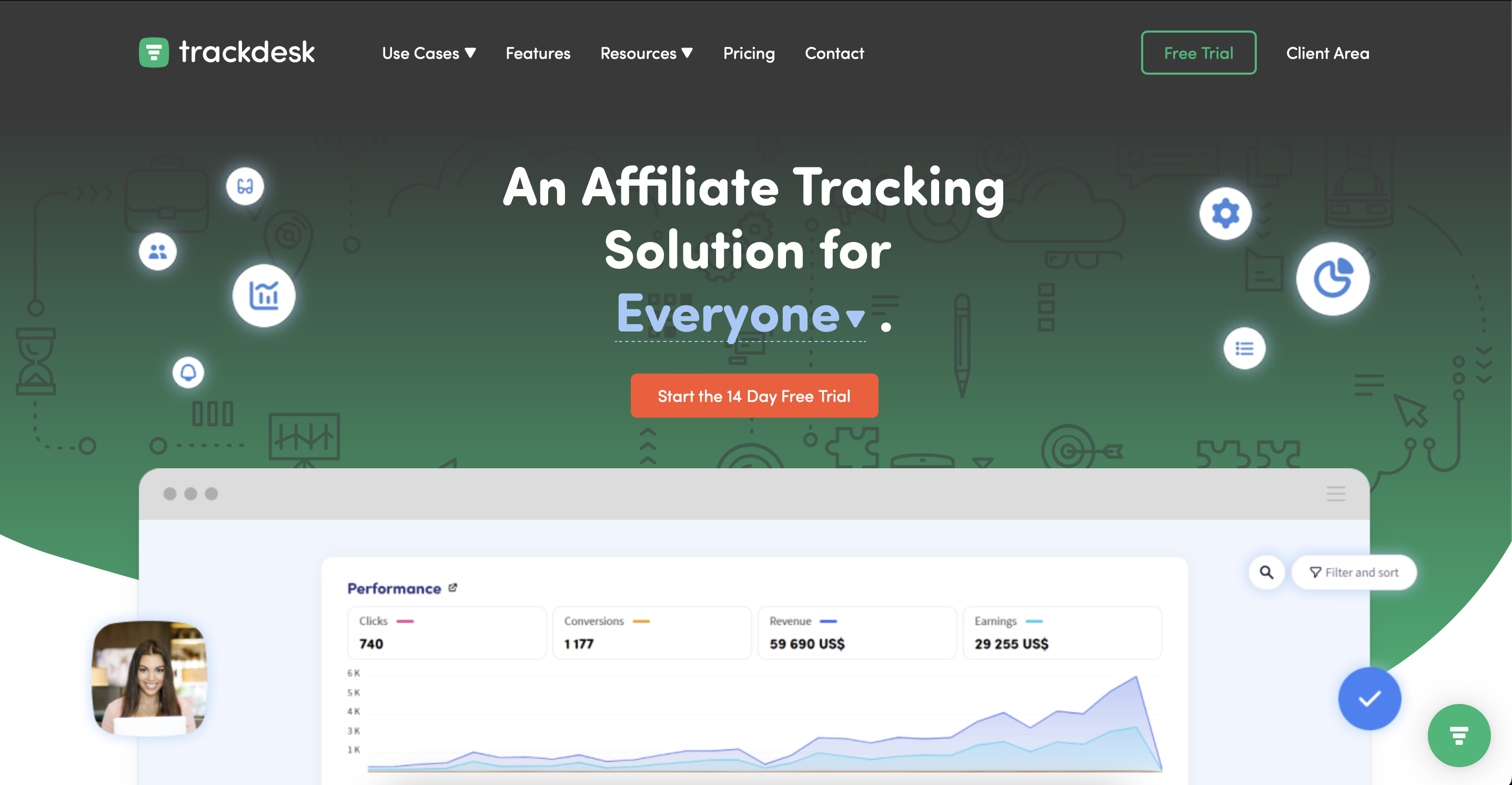Select the notification bell icon
The image size is (1512, 785).
188,373
